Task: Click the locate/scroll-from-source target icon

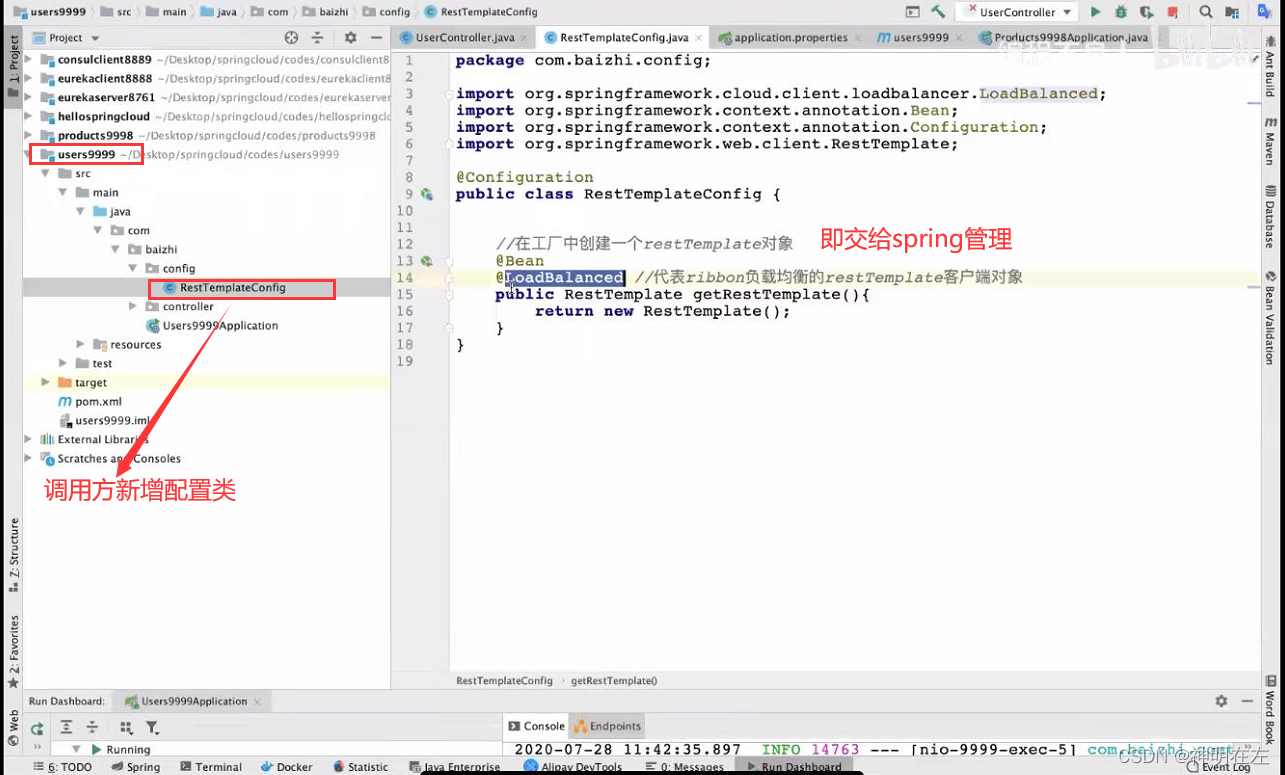Action: pyautogui.click(x=291, y=37)
